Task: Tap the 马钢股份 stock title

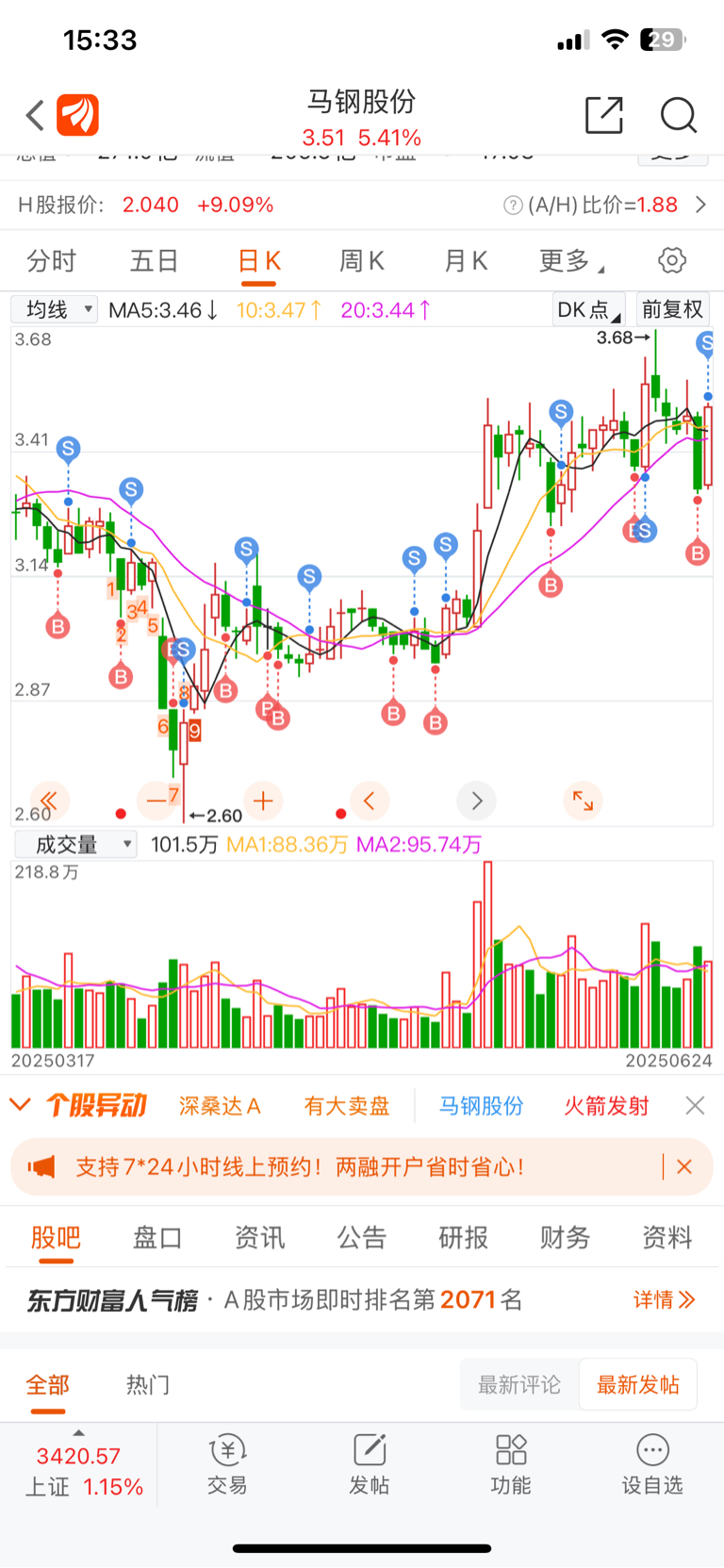Action: [362, 101]
